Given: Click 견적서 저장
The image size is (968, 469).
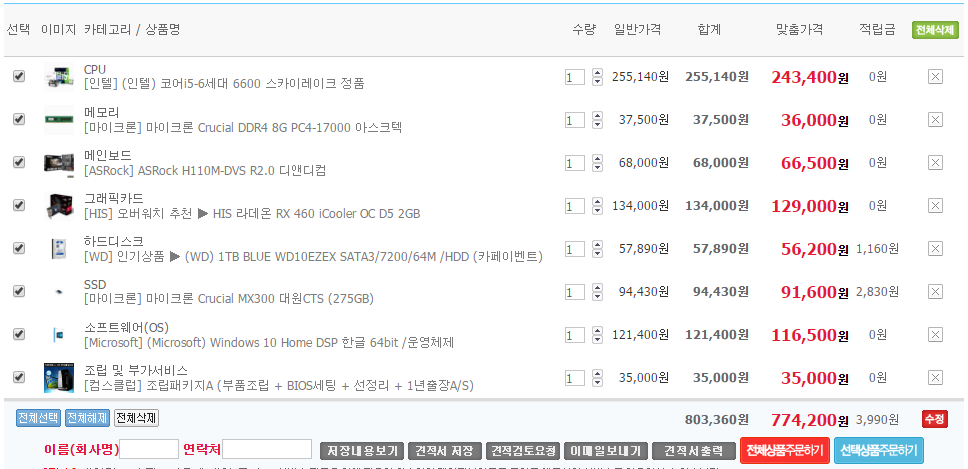Looking at the screenshot, I should (444, 451).
